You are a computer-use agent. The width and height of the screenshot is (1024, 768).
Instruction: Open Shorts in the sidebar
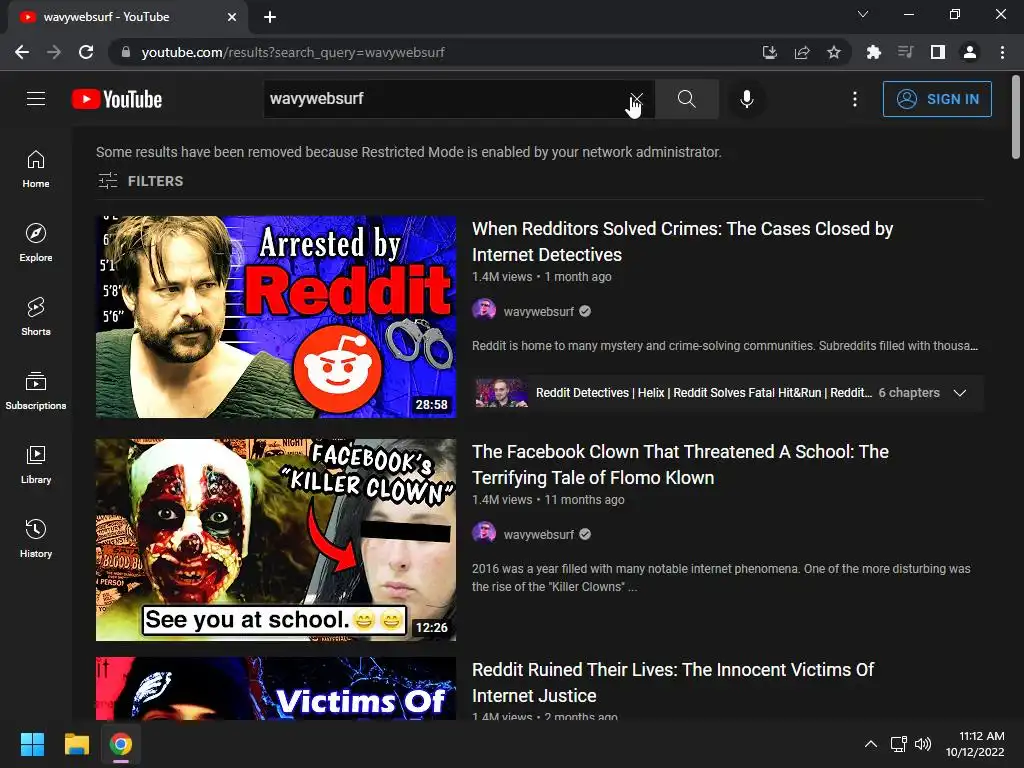click(x=36, y=317)
